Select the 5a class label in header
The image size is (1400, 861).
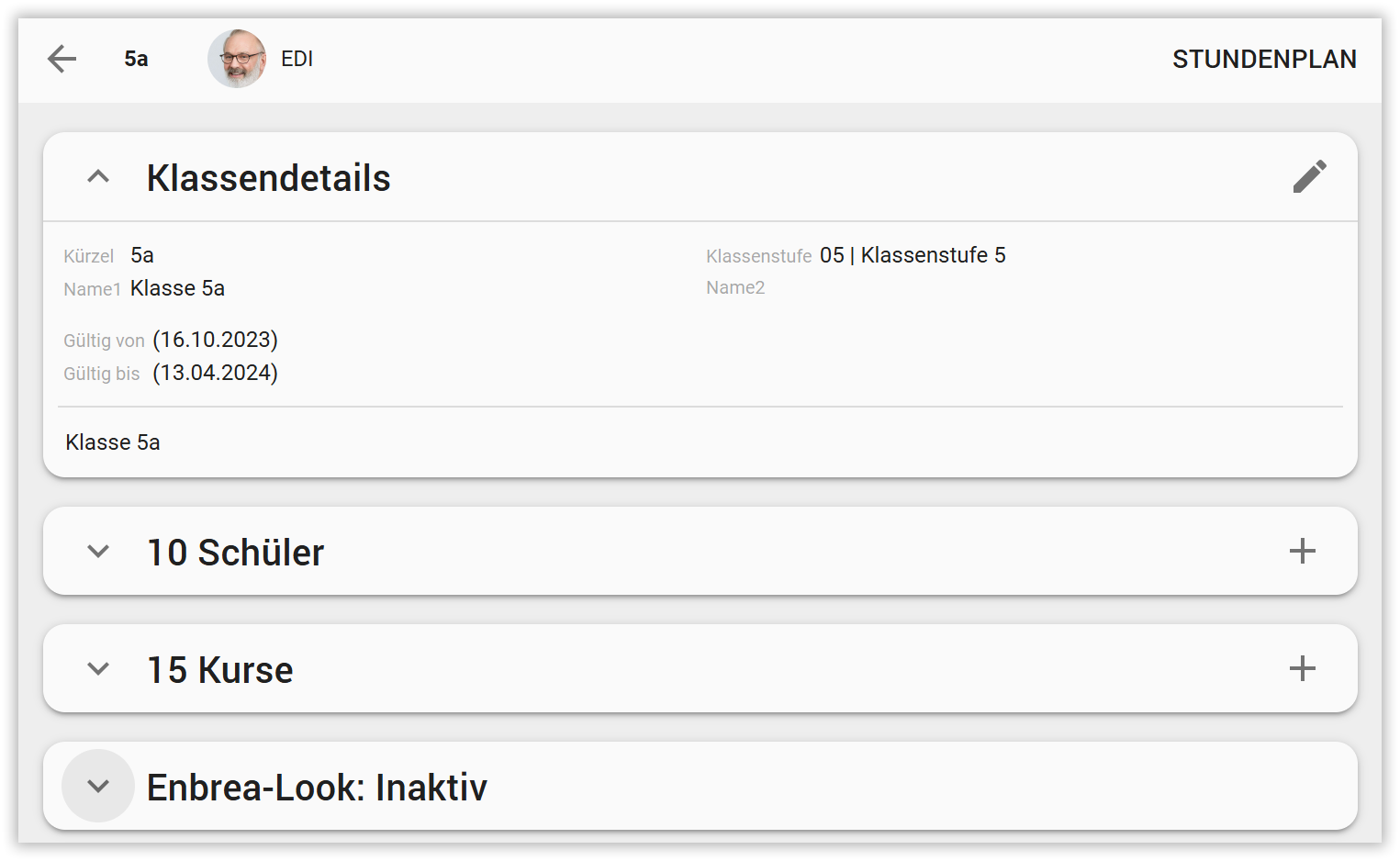pos(136,59)
